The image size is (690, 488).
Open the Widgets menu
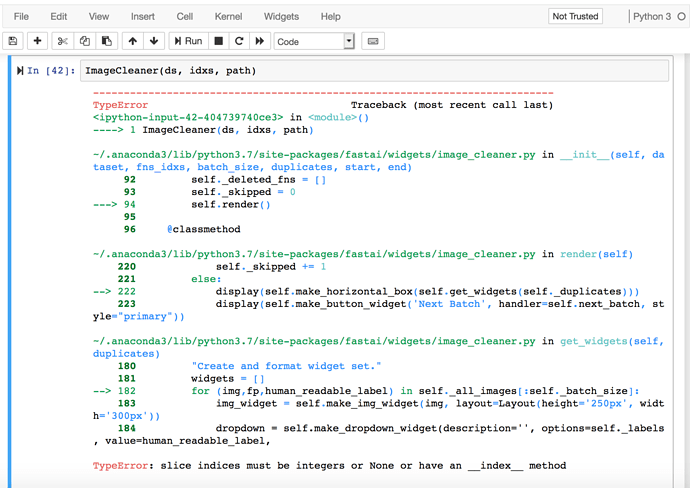click(x=281, y=16)
